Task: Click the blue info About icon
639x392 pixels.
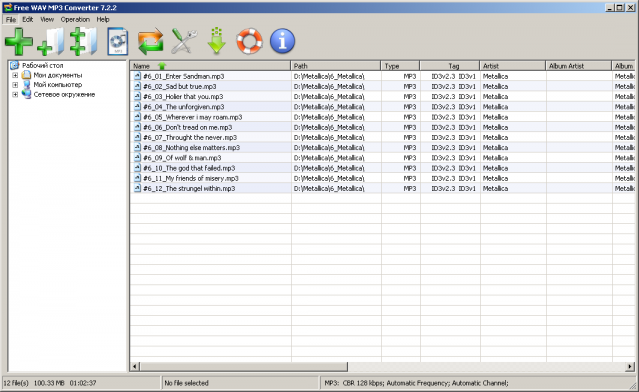Action: 282,41
